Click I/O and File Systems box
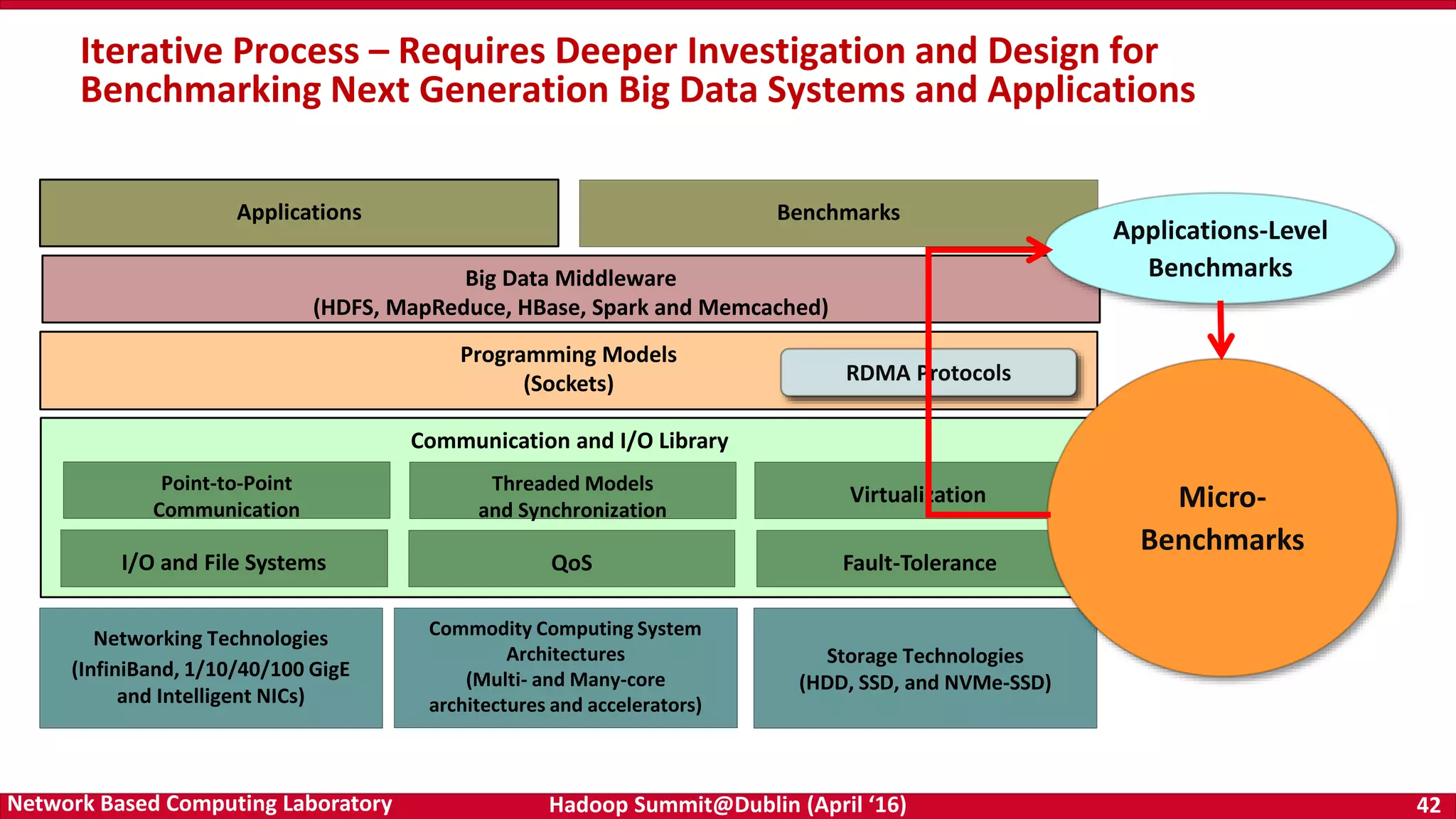The width and height of the screenshot is (1456, 819). click(x=224, y=560)
